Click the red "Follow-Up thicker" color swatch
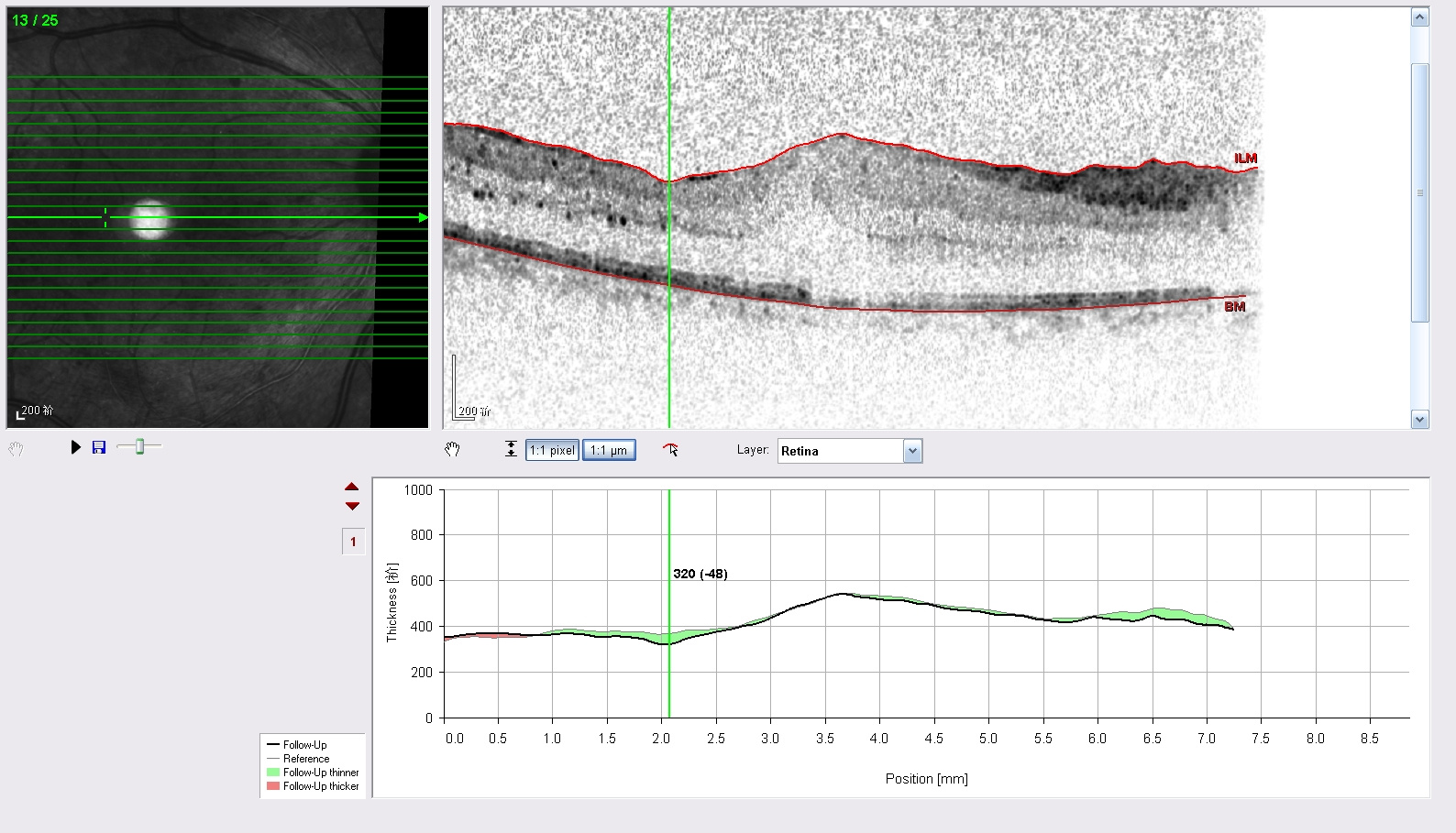This screenshot has height=833, width=1456. point(273,786)
